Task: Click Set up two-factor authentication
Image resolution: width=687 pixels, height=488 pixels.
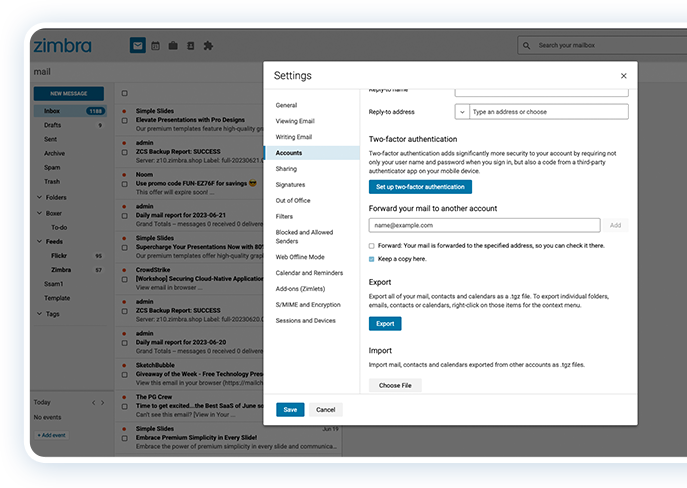Action: click(x=420, y=187)
